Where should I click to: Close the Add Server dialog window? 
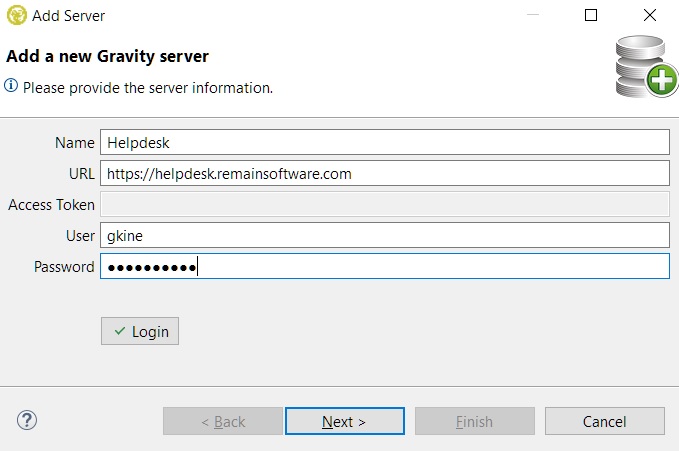[650, 16]
